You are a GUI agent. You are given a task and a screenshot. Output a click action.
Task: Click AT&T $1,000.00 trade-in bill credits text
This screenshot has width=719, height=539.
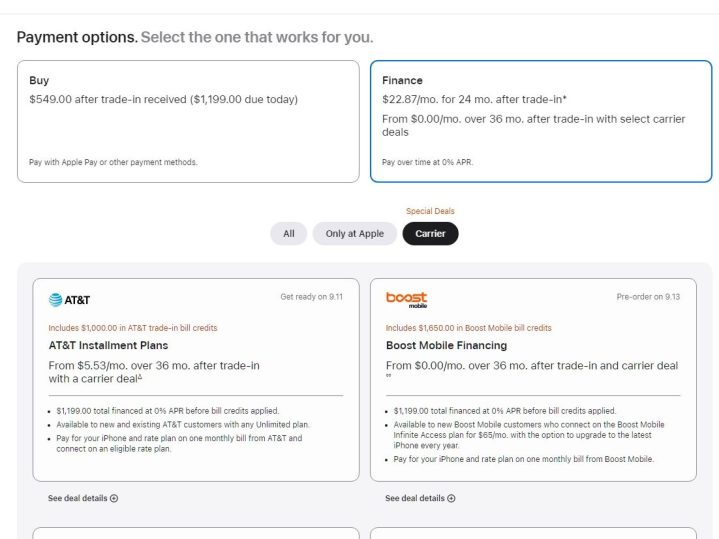click(132, 327)
